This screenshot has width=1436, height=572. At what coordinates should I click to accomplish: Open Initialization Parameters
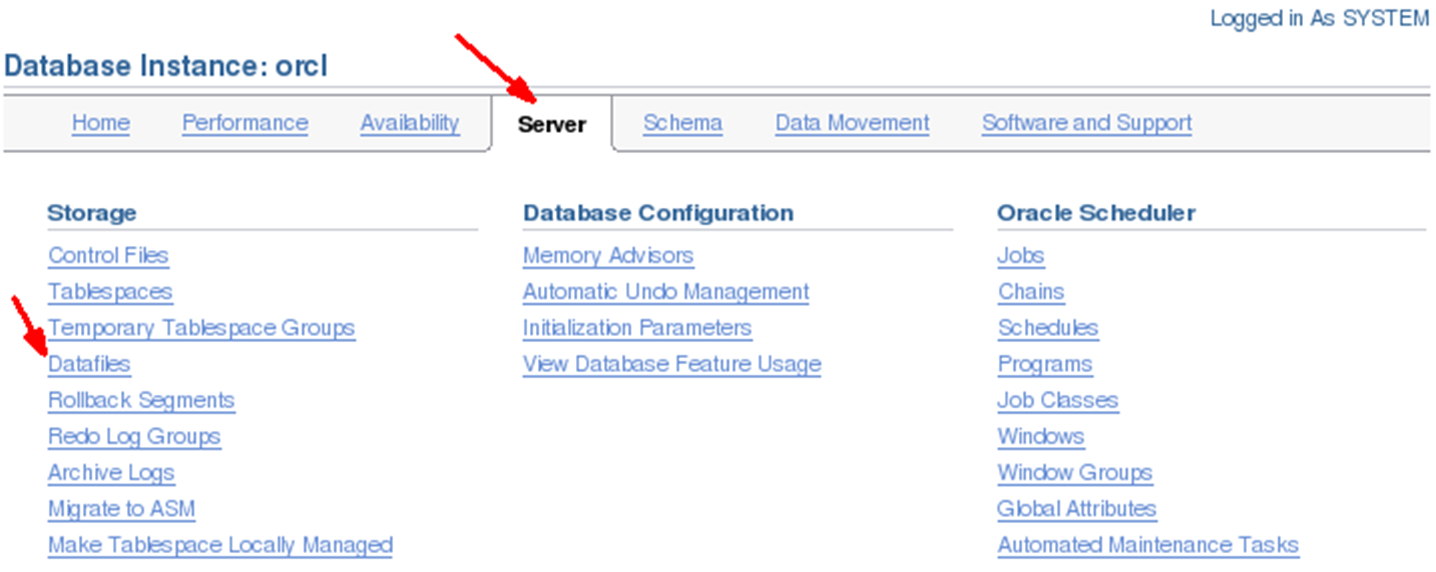pyautogui.click(x=637, y=328)
